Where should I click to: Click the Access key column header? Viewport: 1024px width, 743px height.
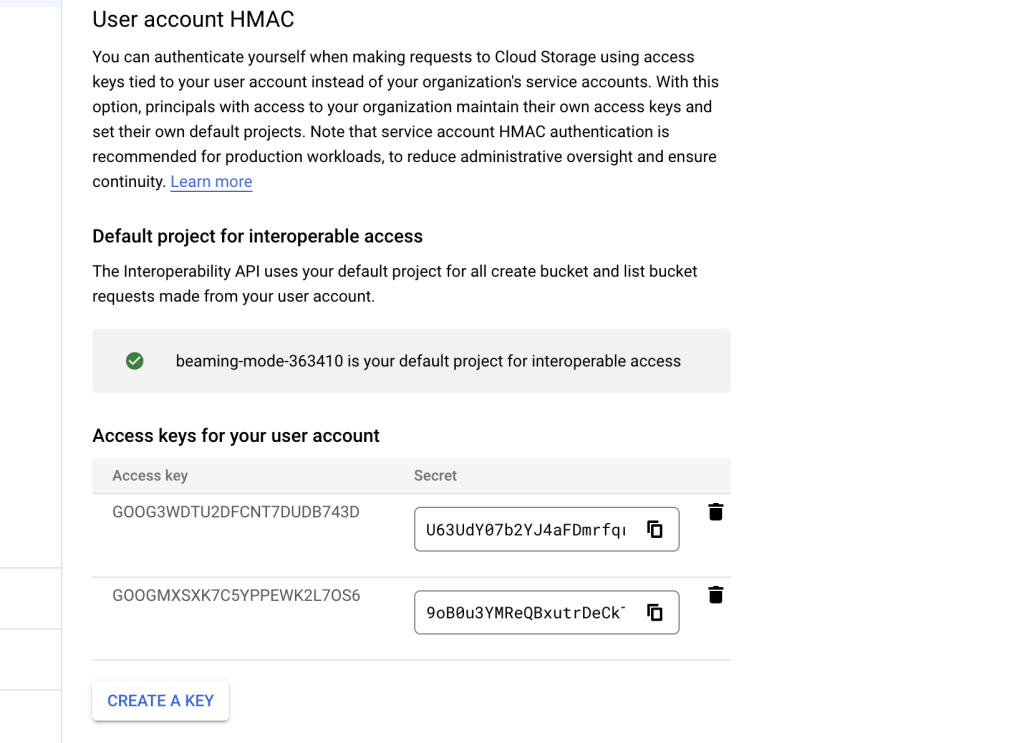(150, 475)
